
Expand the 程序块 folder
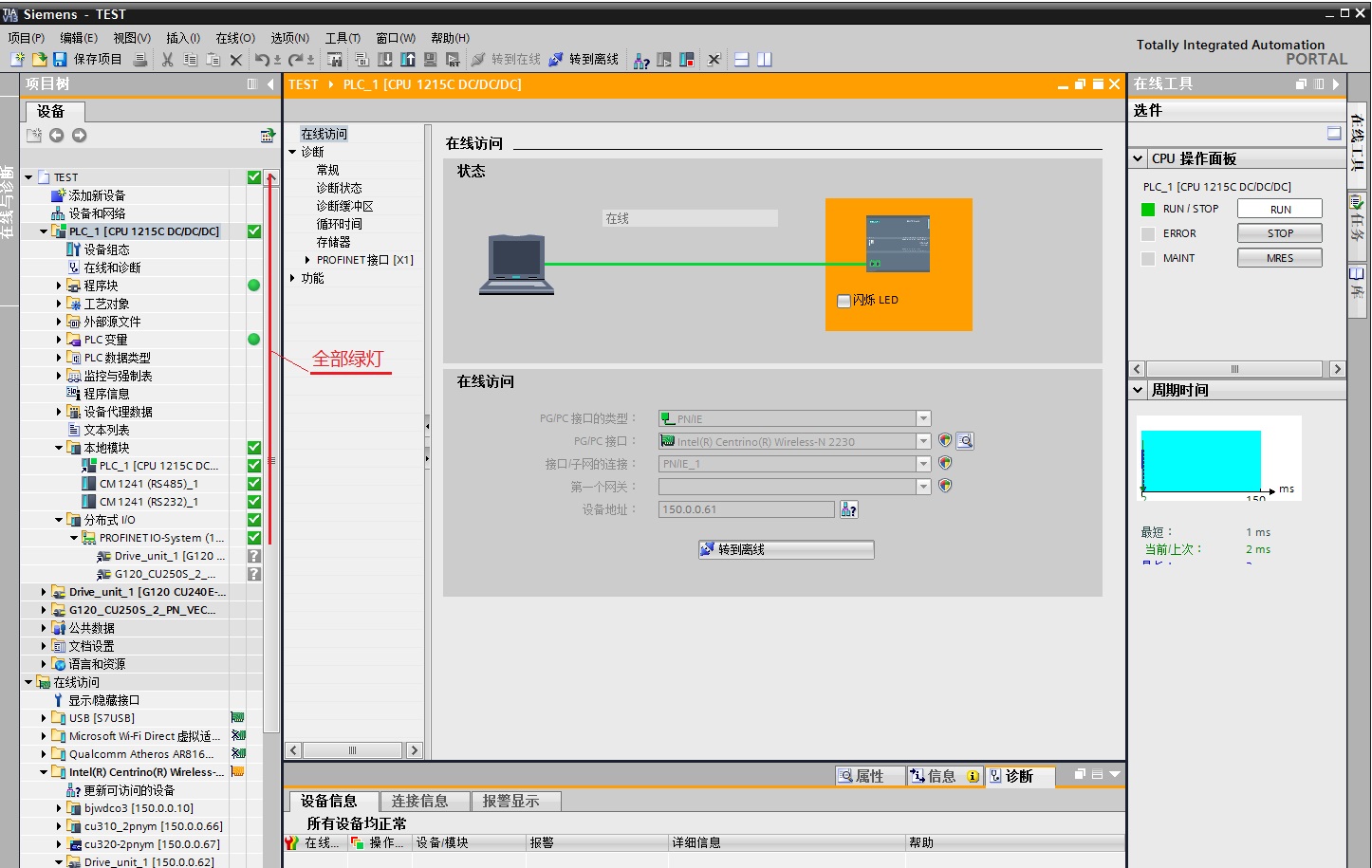[x=59, y=286]
